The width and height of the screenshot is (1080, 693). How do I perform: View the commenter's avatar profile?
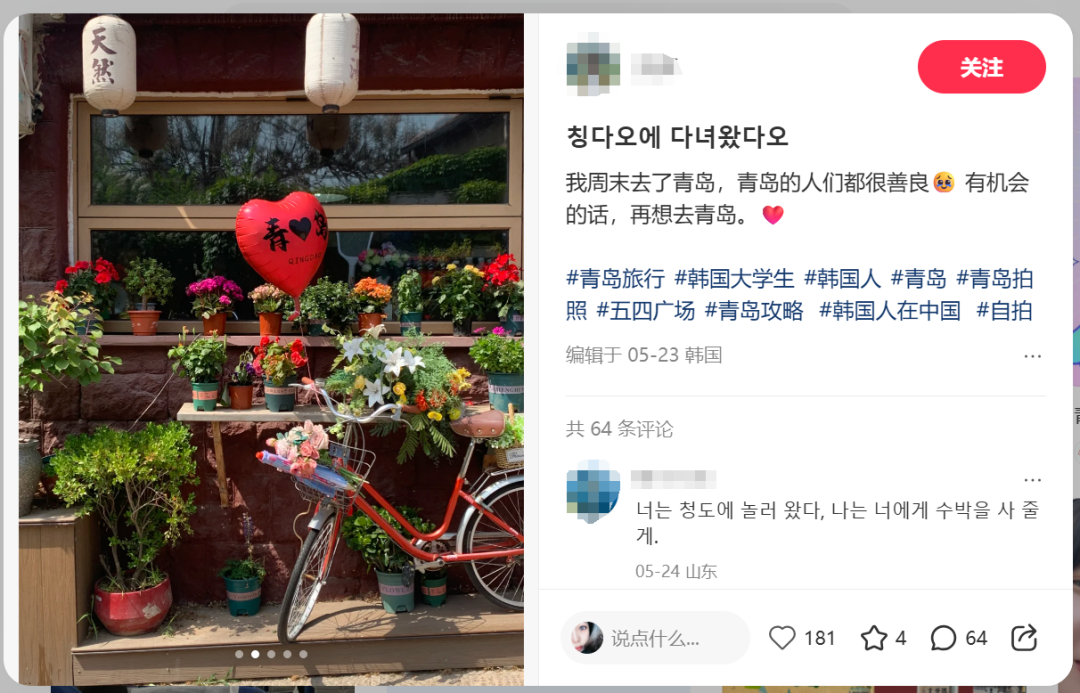point(593,490)
